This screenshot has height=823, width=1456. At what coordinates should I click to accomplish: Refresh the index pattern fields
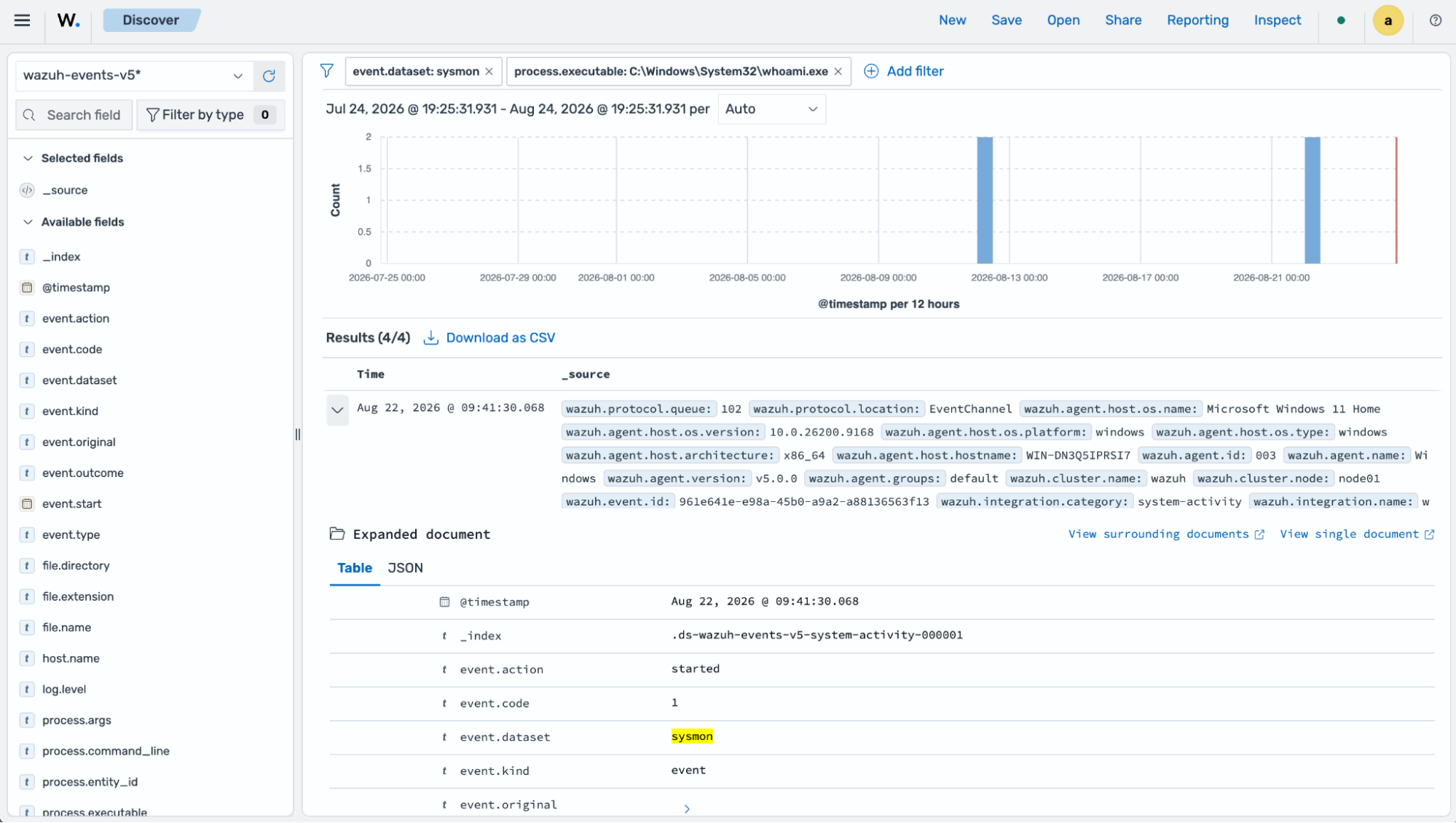(269, 76)
